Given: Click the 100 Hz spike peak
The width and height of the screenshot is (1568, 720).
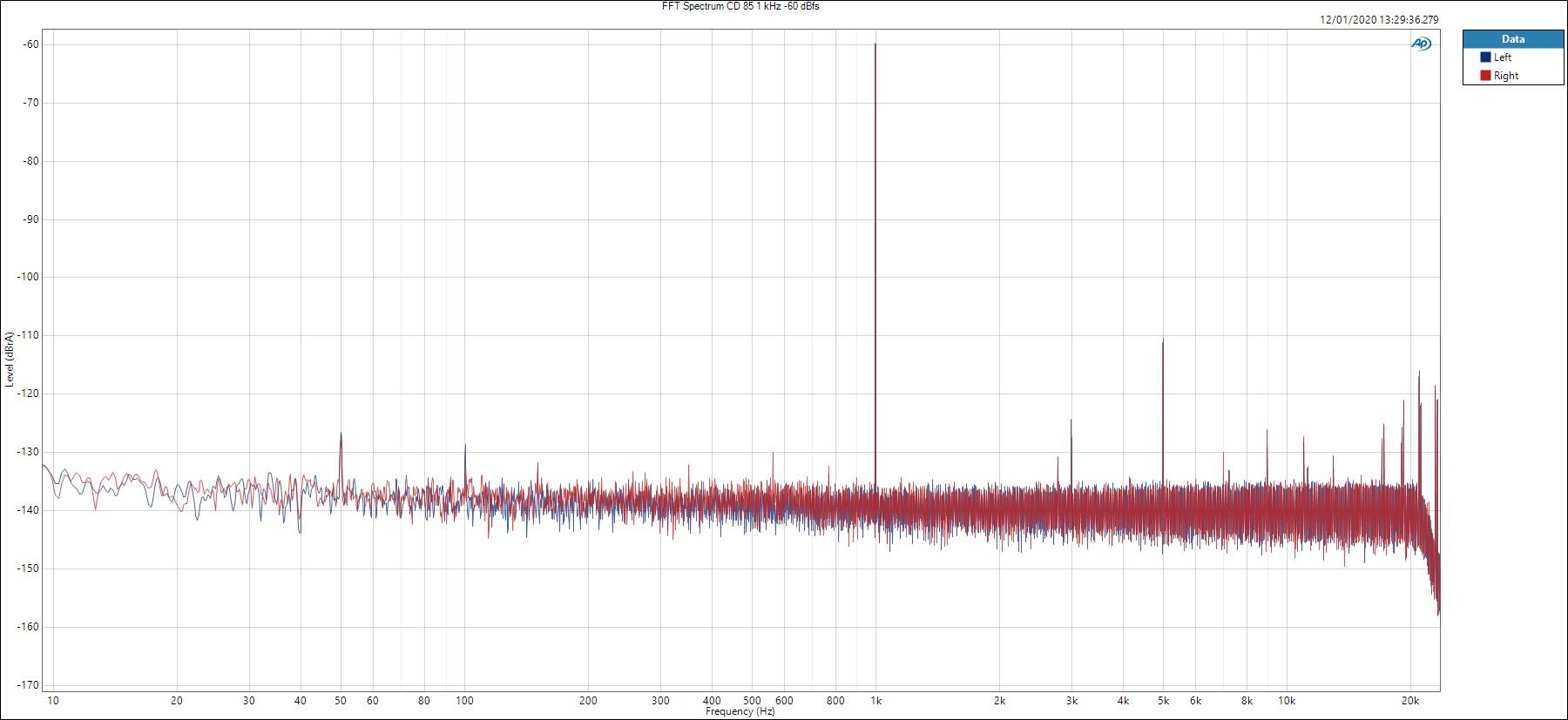Looking at the screenshot, I should pyautogui.click(x=465, y=446).
